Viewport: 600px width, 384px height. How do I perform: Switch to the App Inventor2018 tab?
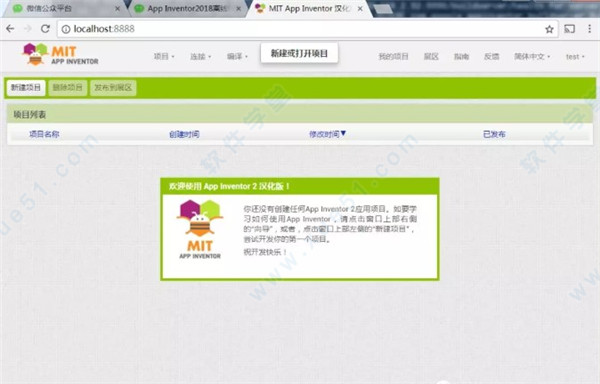point(188,8)
